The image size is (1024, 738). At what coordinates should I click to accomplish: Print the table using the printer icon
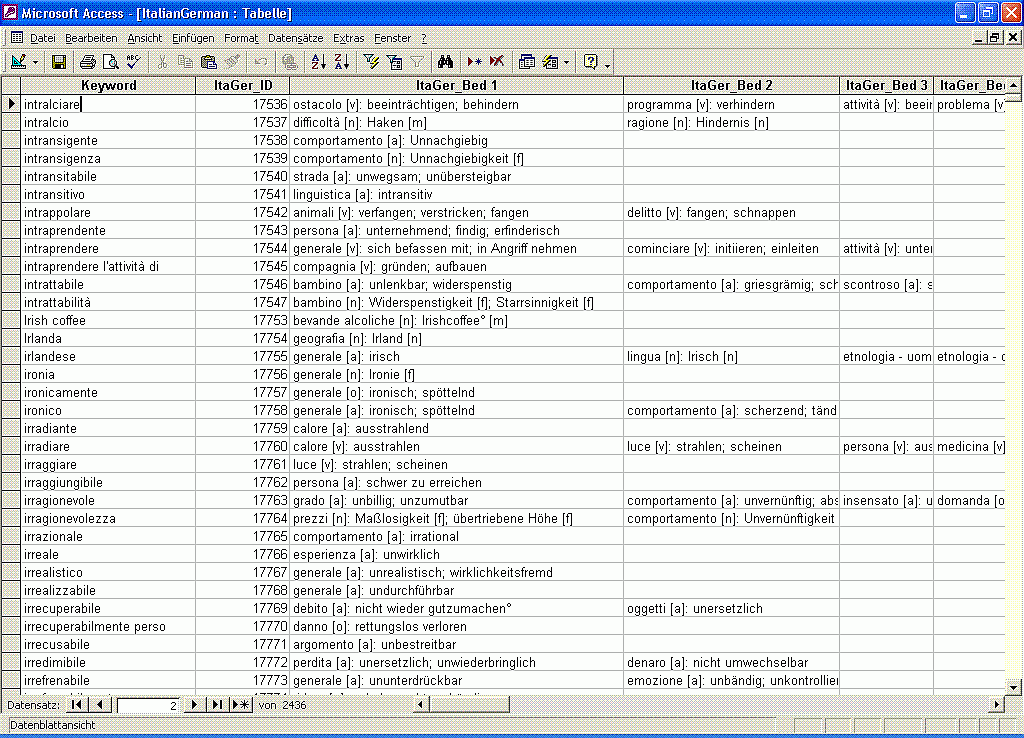[88, 62]
